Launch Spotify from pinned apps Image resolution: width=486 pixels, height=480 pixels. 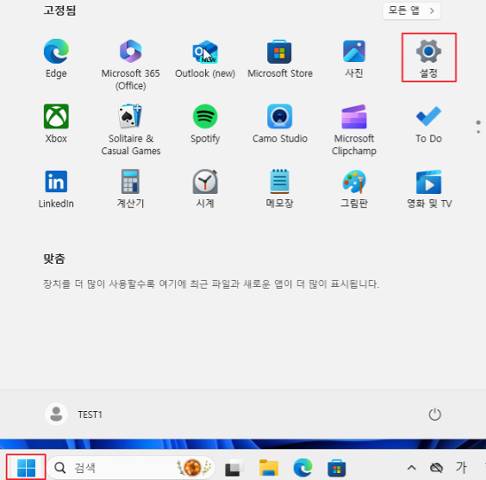pos(205,124)
